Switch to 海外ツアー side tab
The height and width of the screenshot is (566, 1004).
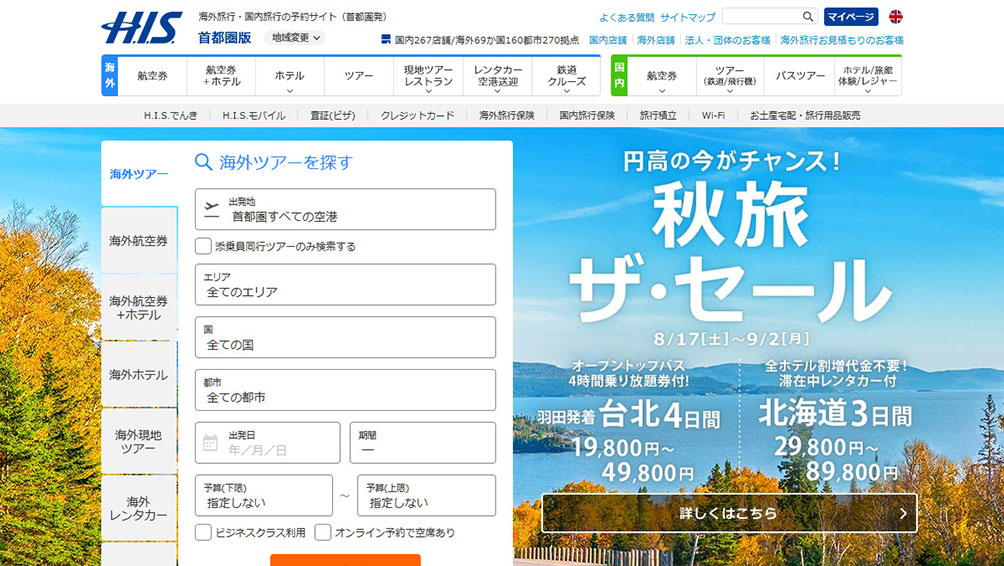pos(139,174)
